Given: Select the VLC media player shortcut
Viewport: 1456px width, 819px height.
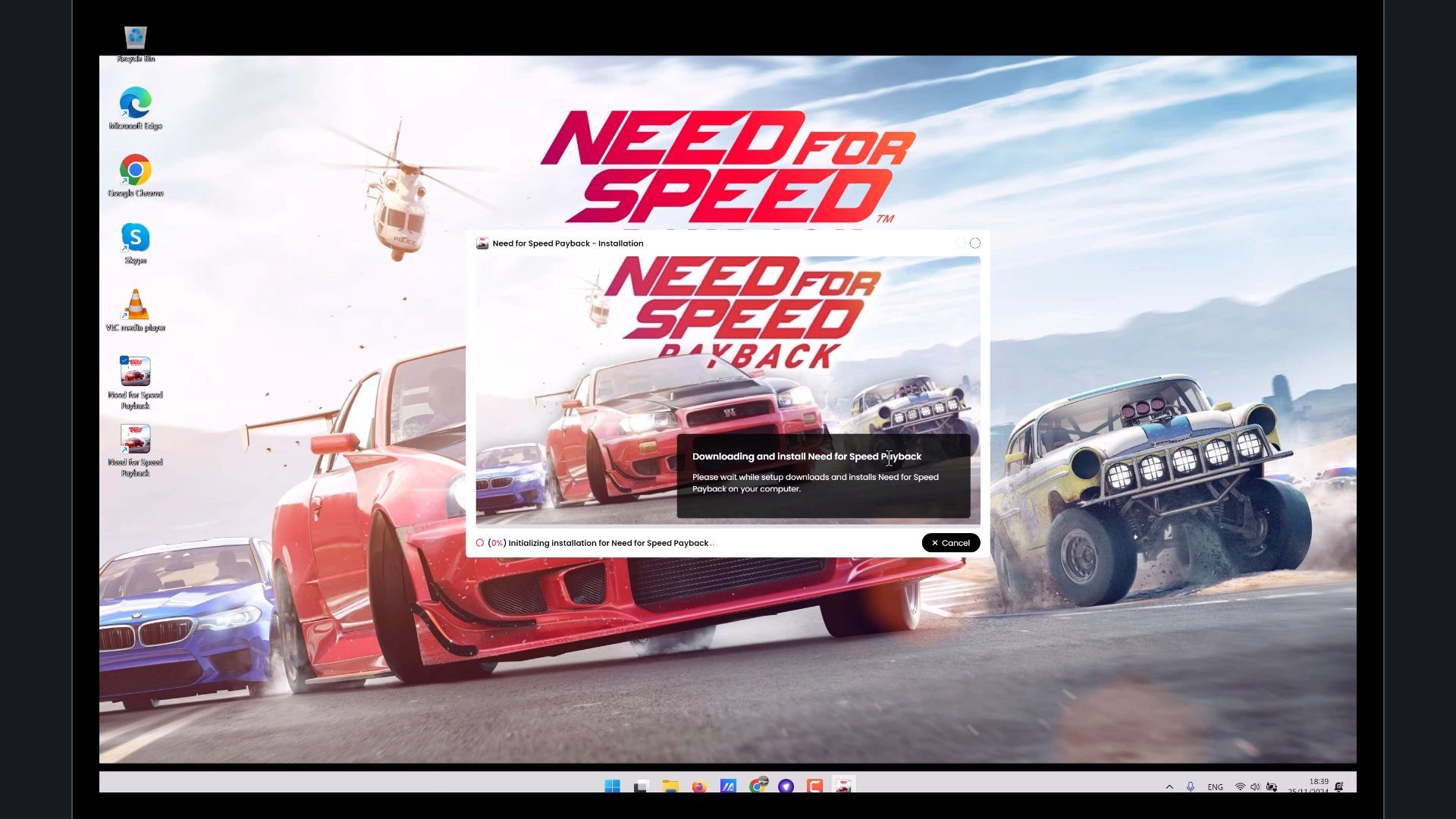Looking at the screenshot, I should pyautogui.click(x=136, y=311).
